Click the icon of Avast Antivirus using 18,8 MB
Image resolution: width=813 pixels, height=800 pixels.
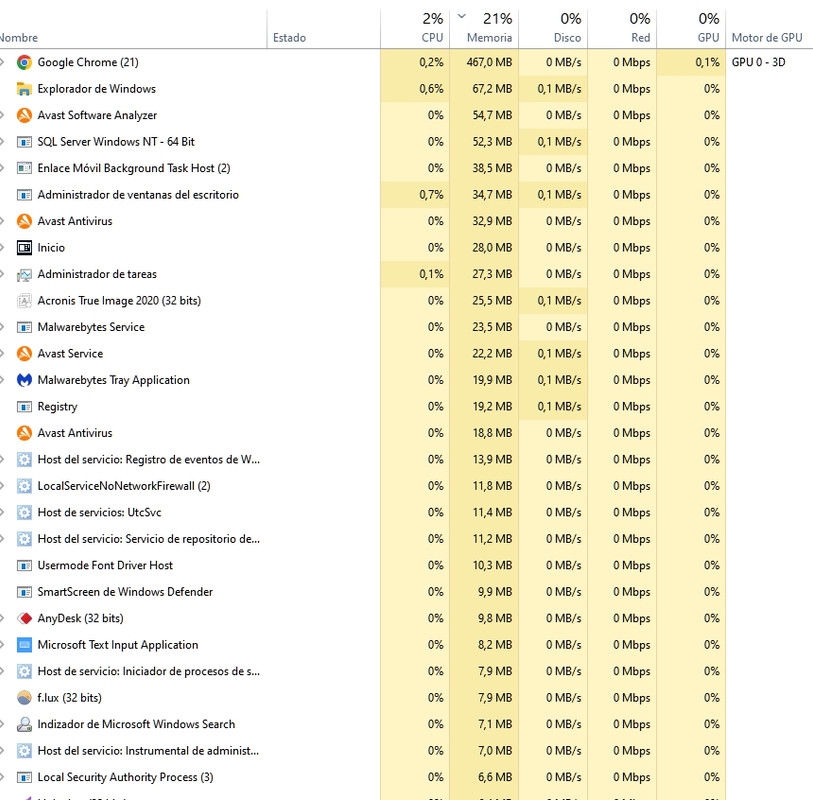24,433
